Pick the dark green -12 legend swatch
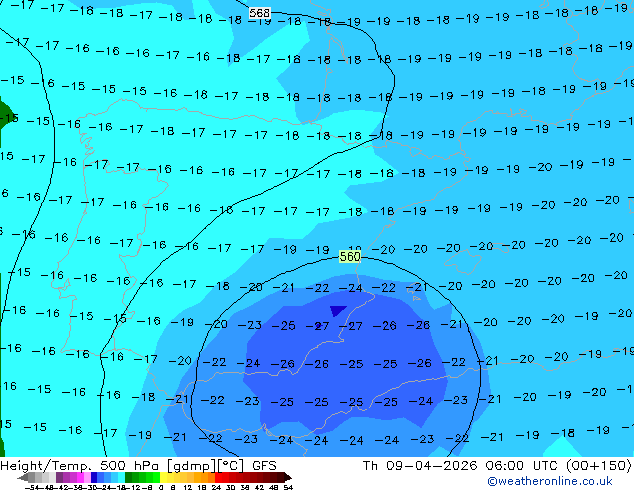Screen dimensions: 634x490 pos(129,477)
